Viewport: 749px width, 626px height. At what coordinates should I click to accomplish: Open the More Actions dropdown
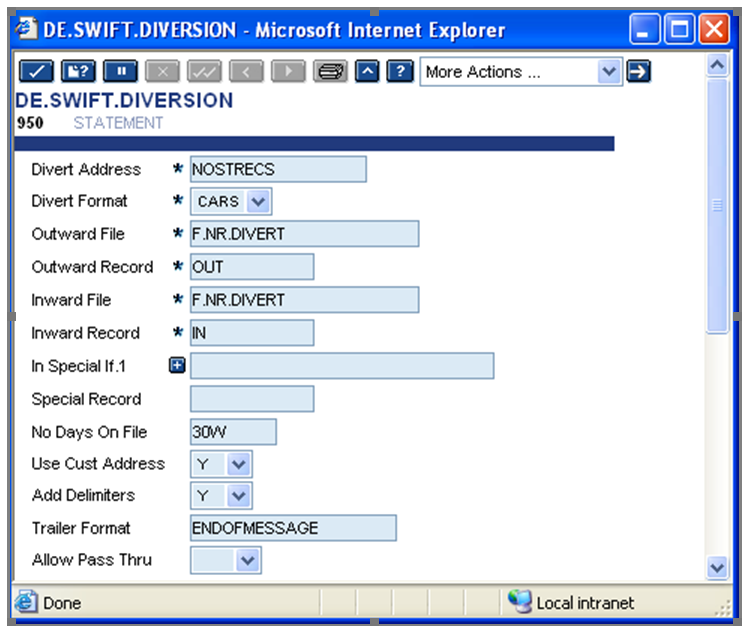(520, 72)
